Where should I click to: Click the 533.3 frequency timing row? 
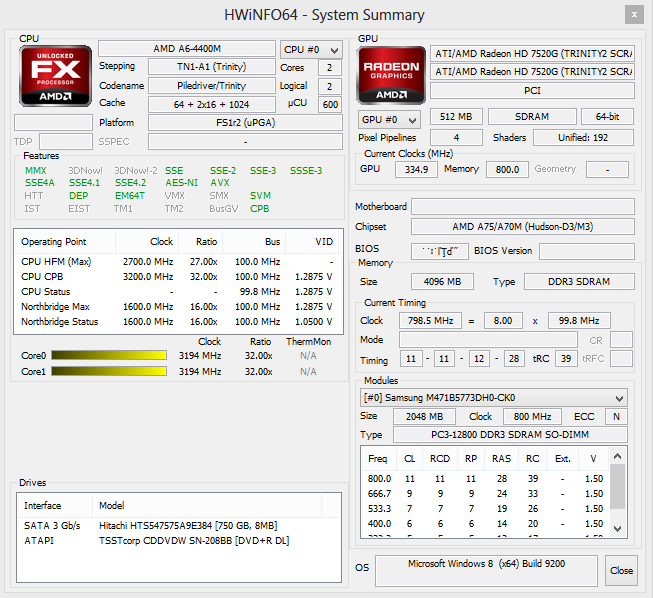(x=486, y=509)
